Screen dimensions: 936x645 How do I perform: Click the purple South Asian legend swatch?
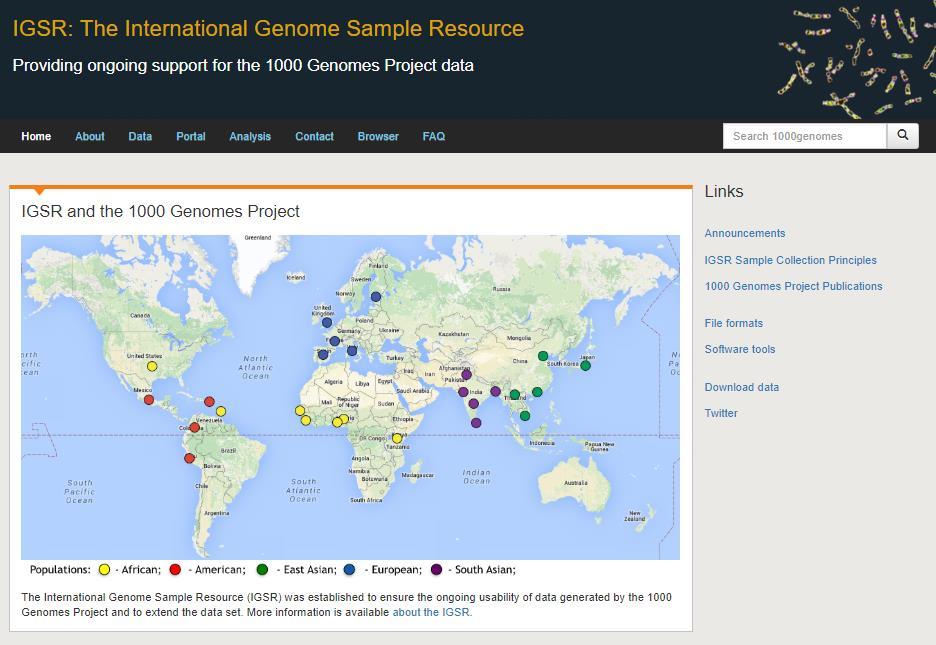436,570
